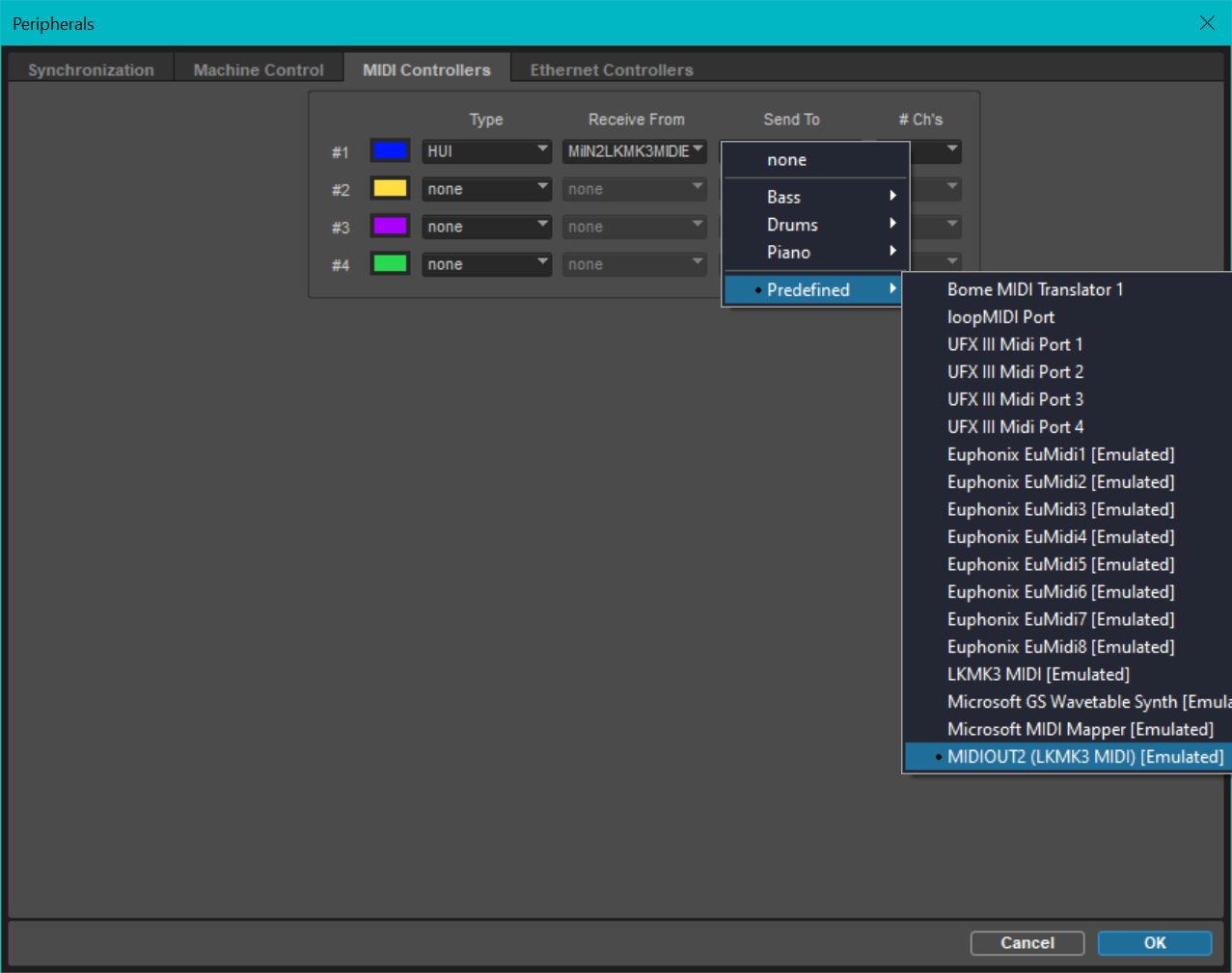Pick UFX III Midi Port 3

coord(1015,399)
